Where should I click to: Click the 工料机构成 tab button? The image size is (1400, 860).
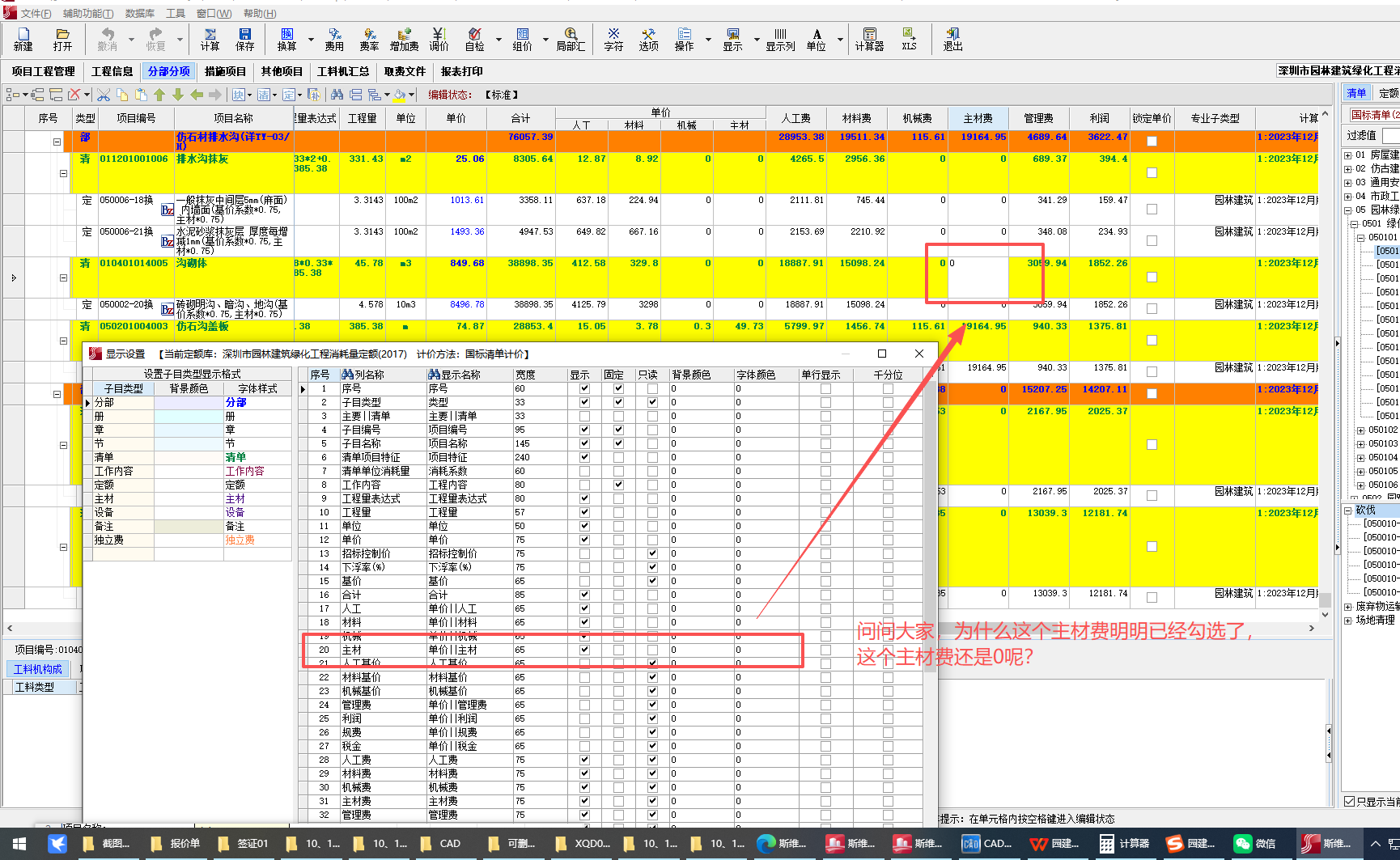tap(38, 669)
